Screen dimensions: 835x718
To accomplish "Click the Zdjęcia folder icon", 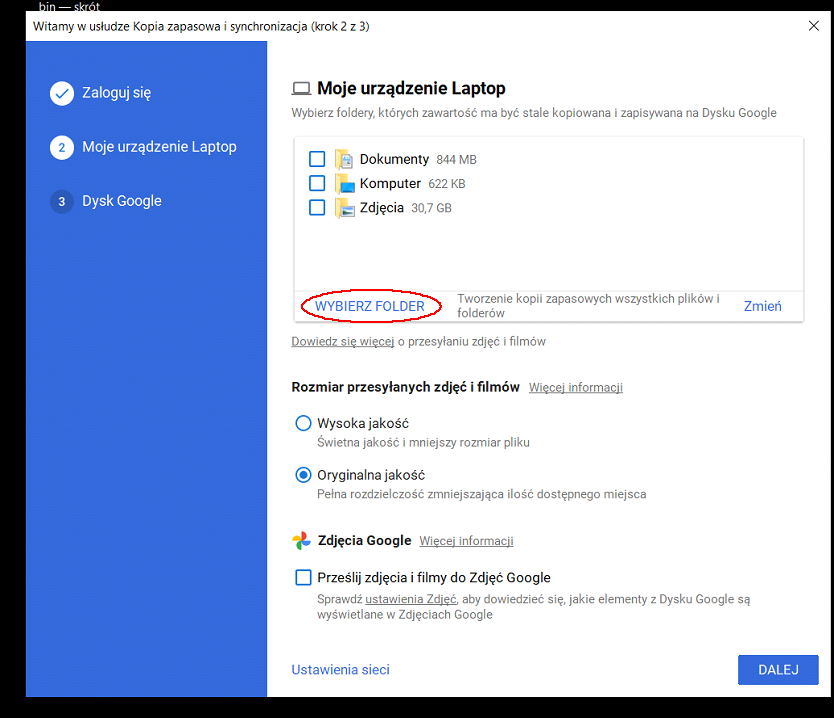I will [x=344, y=208].
